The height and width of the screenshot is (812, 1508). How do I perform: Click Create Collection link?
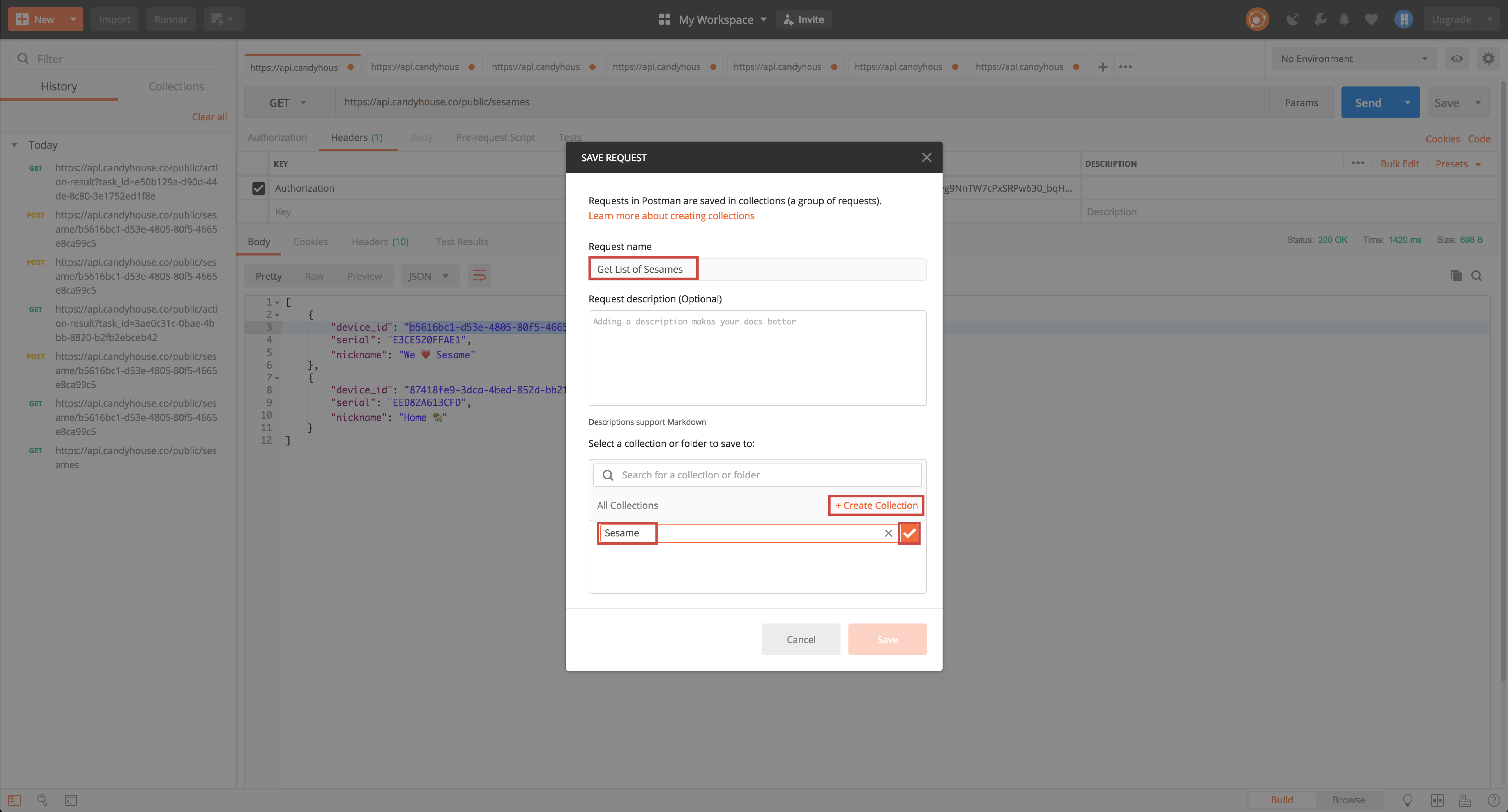pos(876,505)
